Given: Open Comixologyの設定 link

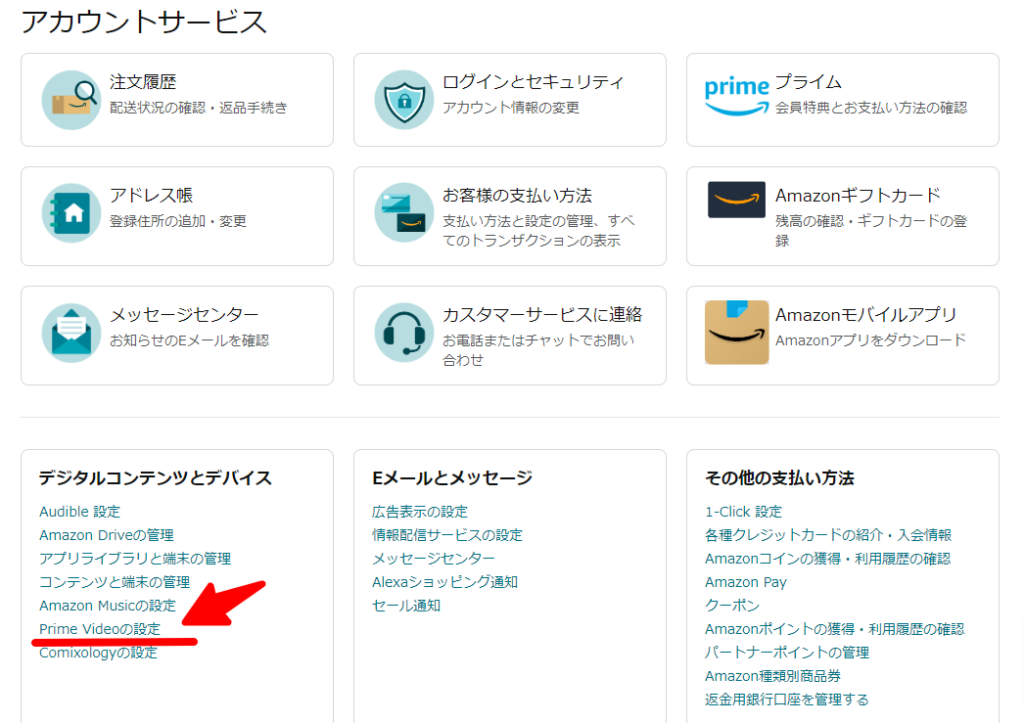Looking at the screenshot, I should click(x=98, y=652).
